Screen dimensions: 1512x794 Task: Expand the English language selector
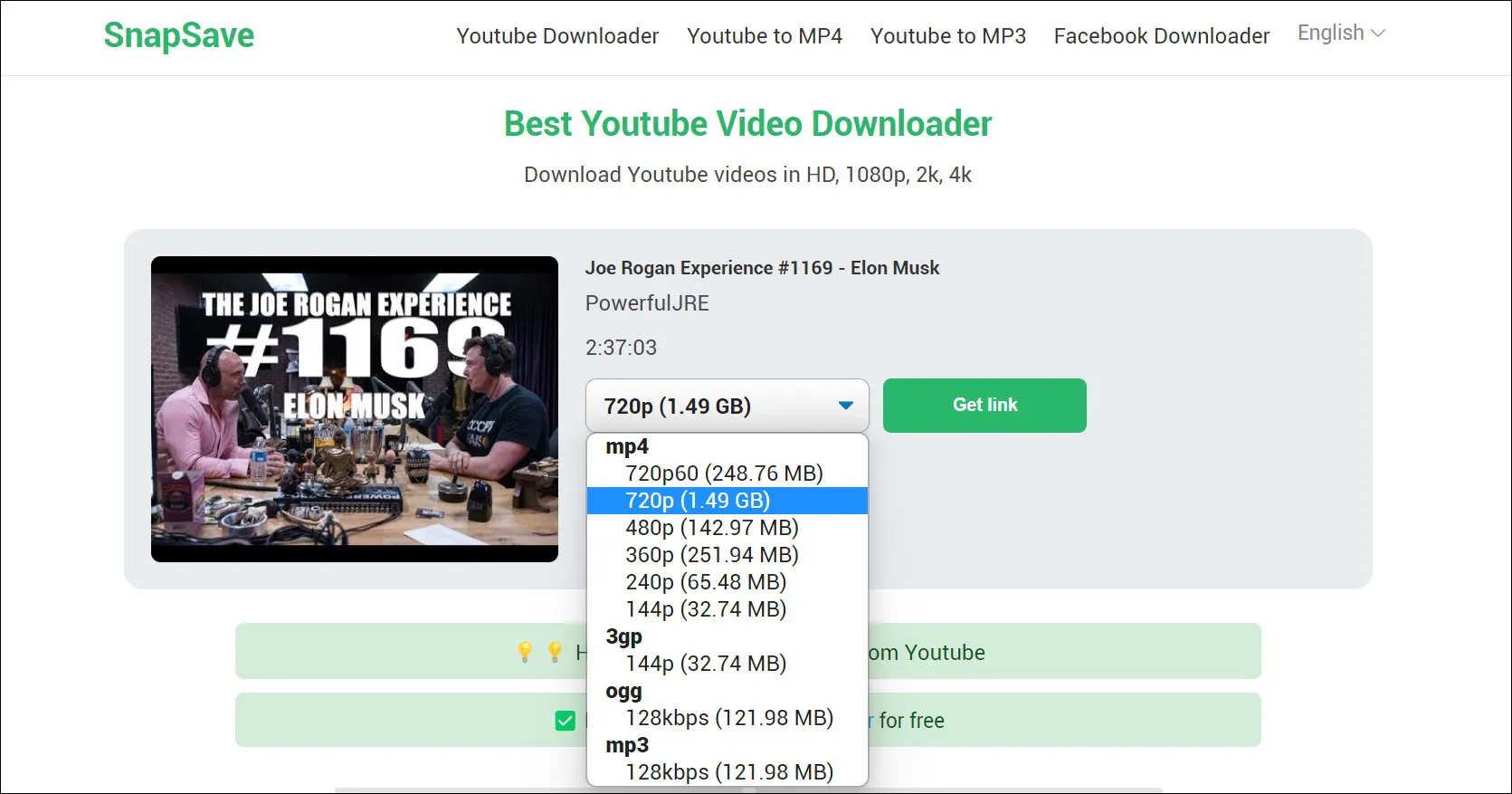(1341, 33)
